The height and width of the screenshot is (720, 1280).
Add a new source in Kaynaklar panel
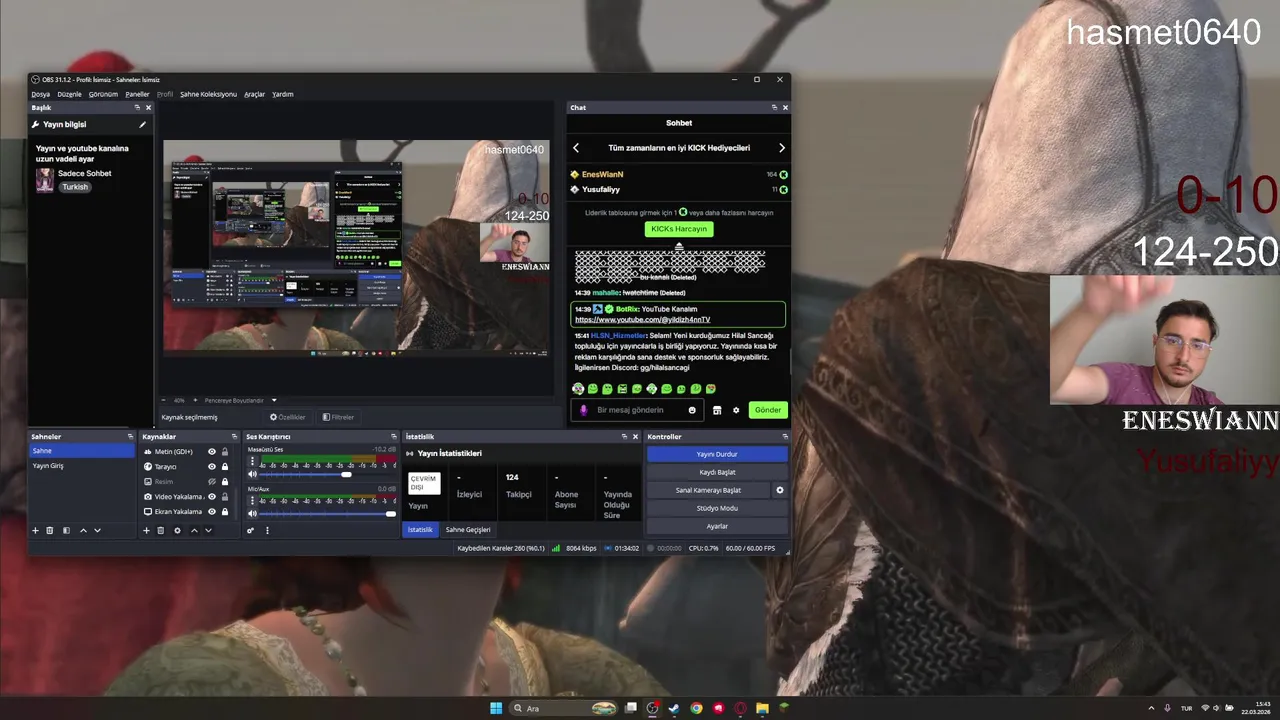146,530
